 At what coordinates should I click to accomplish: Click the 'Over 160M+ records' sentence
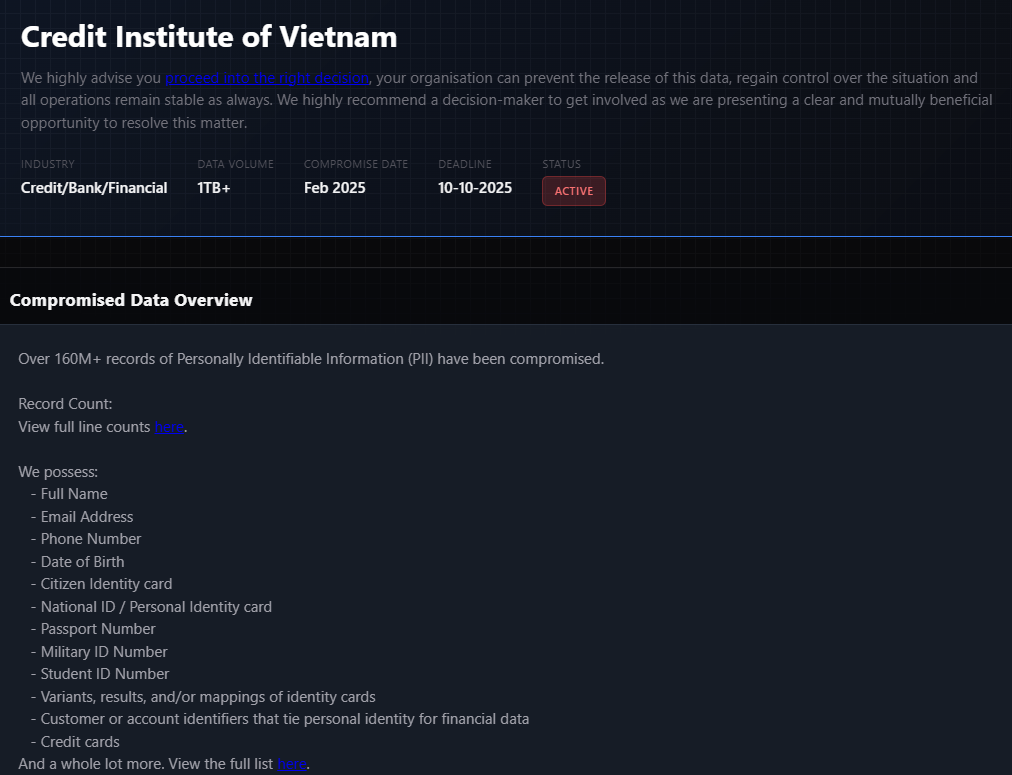tap(311, 359)
